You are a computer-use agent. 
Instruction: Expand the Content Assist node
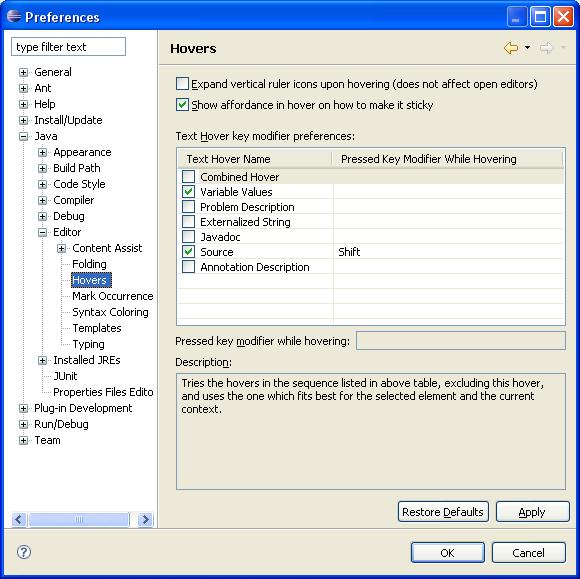coord(62,248)
